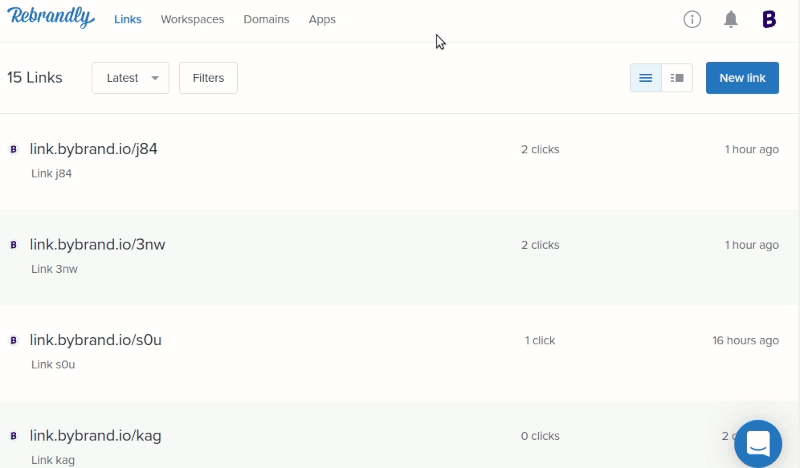This screenshot has height=468, width=800.
Task: Click '1 hour ago' timestamp for 3nw
Action: [752, 245]
